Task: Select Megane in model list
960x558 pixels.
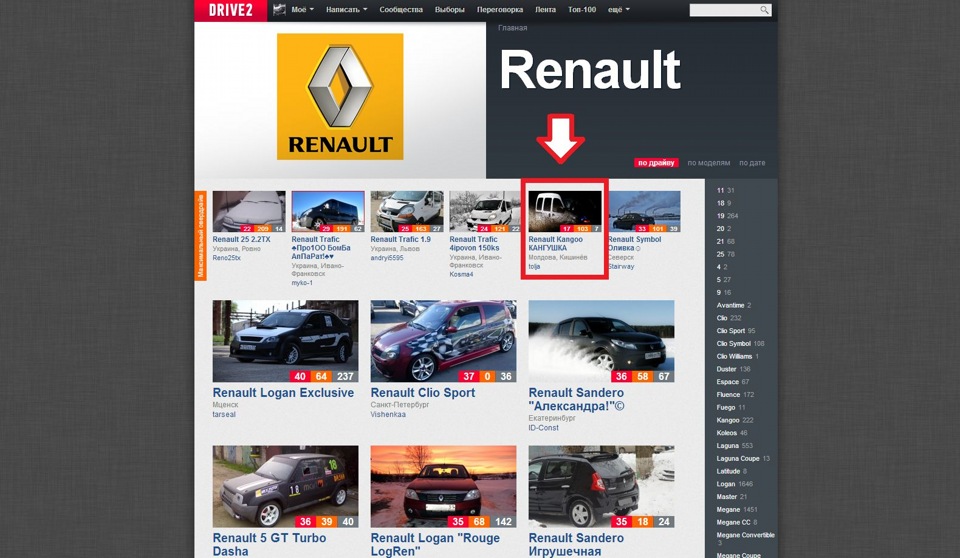Action: tap(729, 510)
